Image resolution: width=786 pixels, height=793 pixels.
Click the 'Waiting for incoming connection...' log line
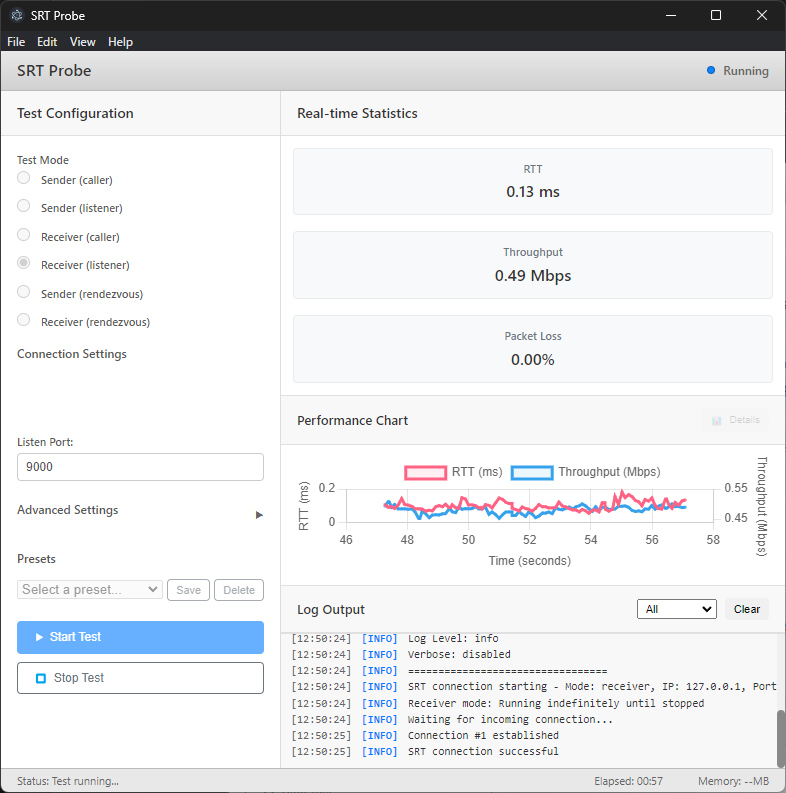click(x=510, y=719)
